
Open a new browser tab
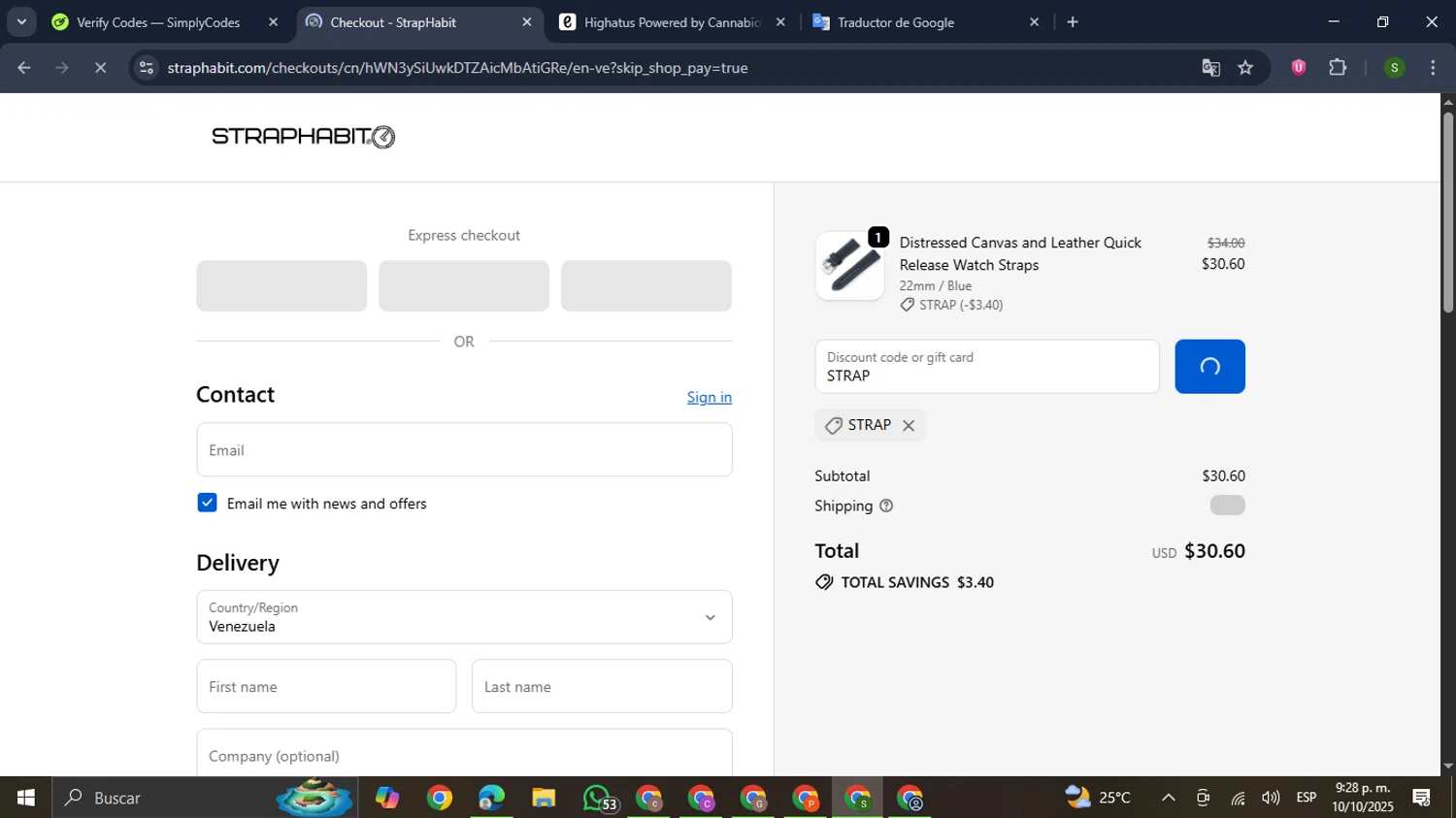coord(1073,22)
